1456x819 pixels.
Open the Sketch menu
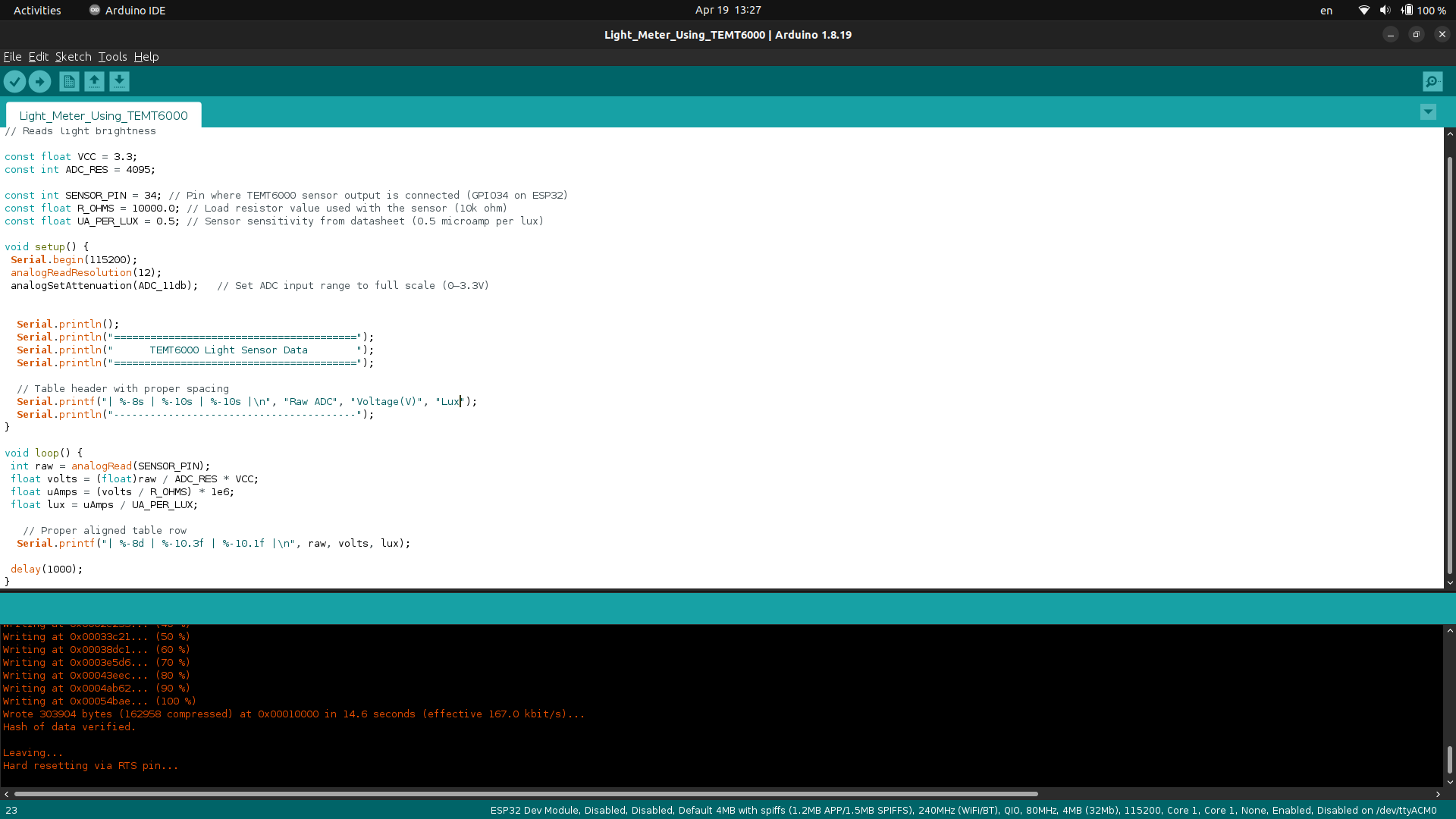[73, 57]
